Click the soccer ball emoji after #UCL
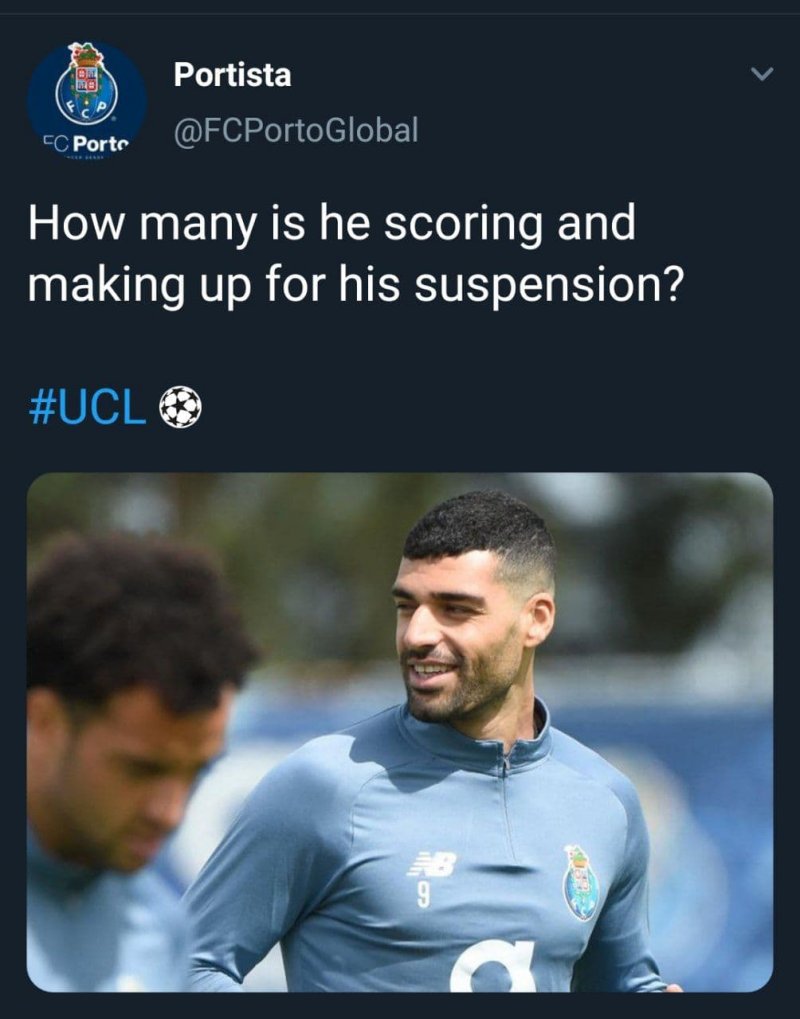The width and height of the screenshot is (800, 1019). [180, 408]
